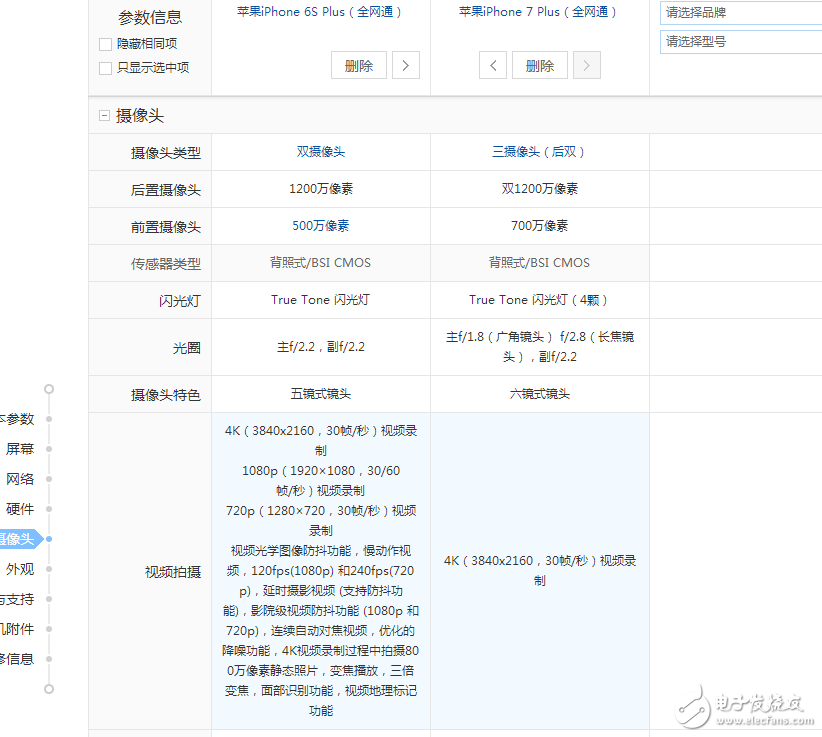Click the 苹果iPhone 7 Plus (全网通) title
822x737 pixels.
pyautogui.click(x=538, y=11)
